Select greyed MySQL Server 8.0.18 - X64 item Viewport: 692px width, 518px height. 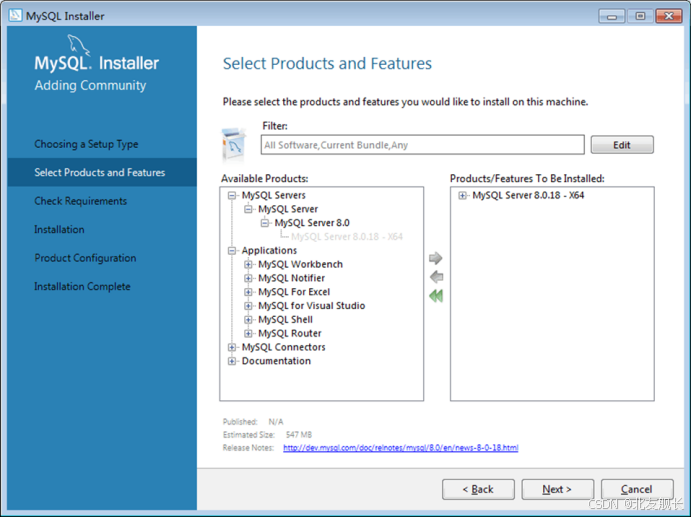point(347,237)
